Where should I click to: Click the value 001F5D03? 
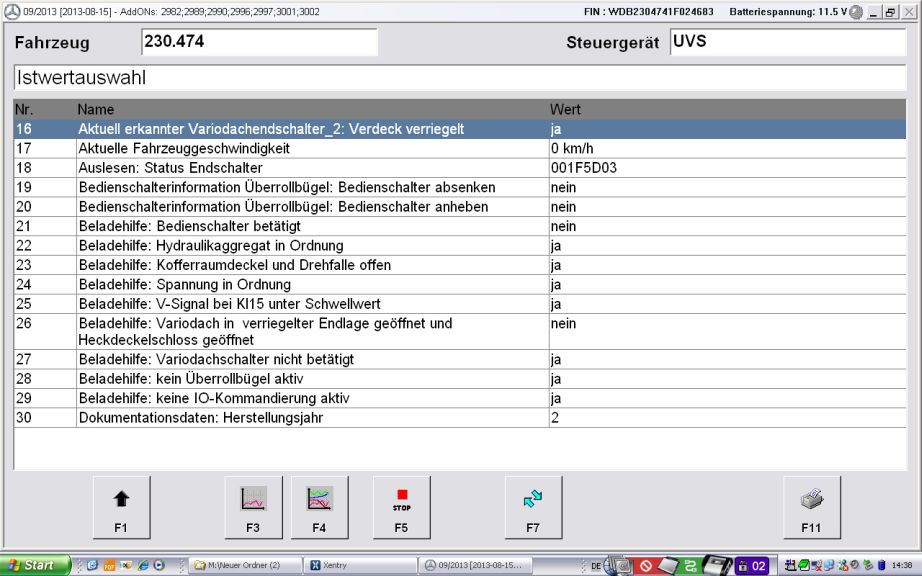584,168
